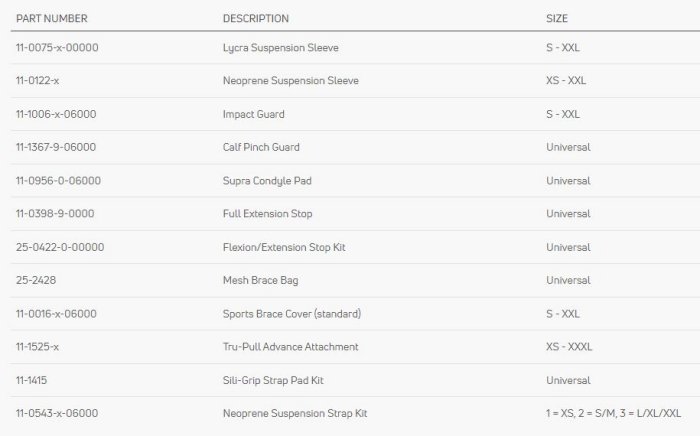Select Calf Pinch Guard description

(x=260, y=147)
